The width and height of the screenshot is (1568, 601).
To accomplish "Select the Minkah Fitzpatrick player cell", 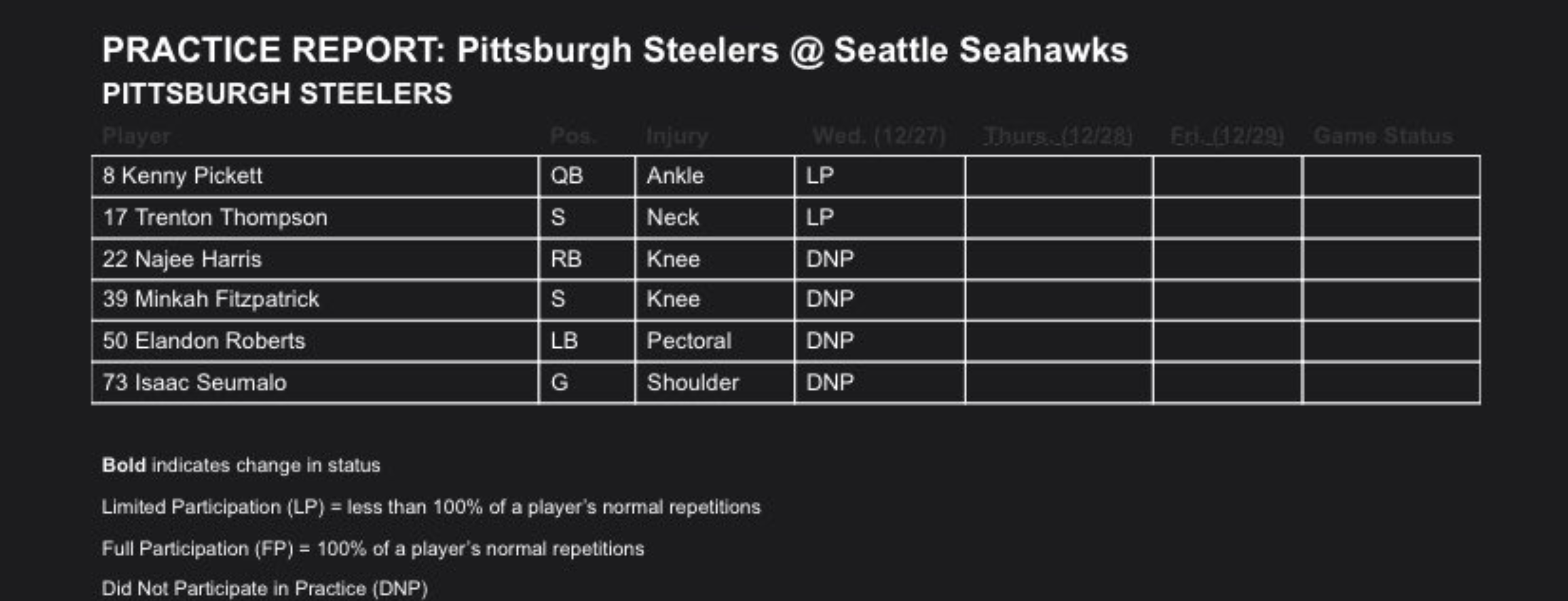I will [211, 299].
